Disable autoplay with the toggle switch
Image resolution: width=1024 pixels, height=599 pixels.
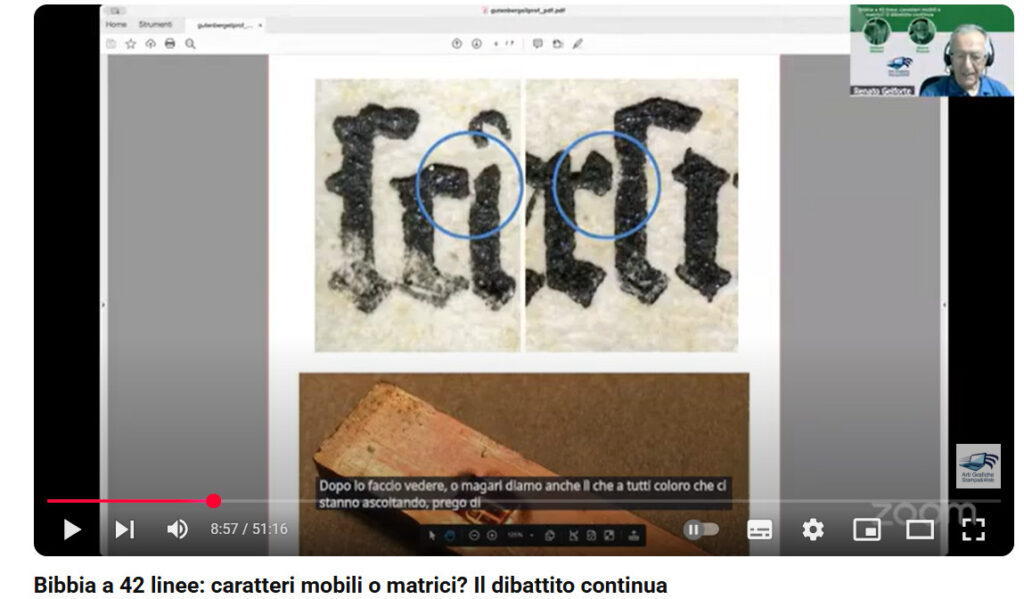point(703,530)
